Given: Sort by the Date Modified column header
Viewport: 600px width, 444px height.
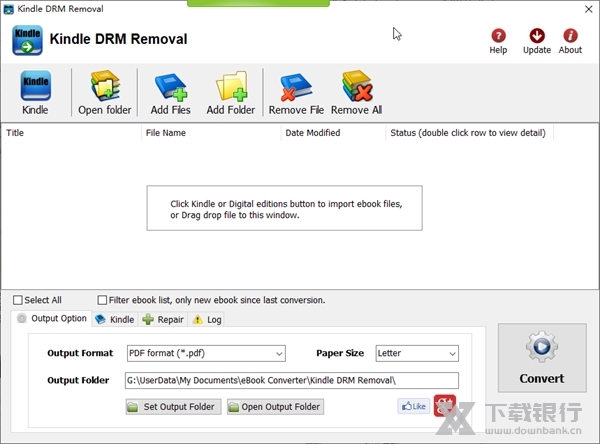Looking at the screenshot, I should point(333,133).
